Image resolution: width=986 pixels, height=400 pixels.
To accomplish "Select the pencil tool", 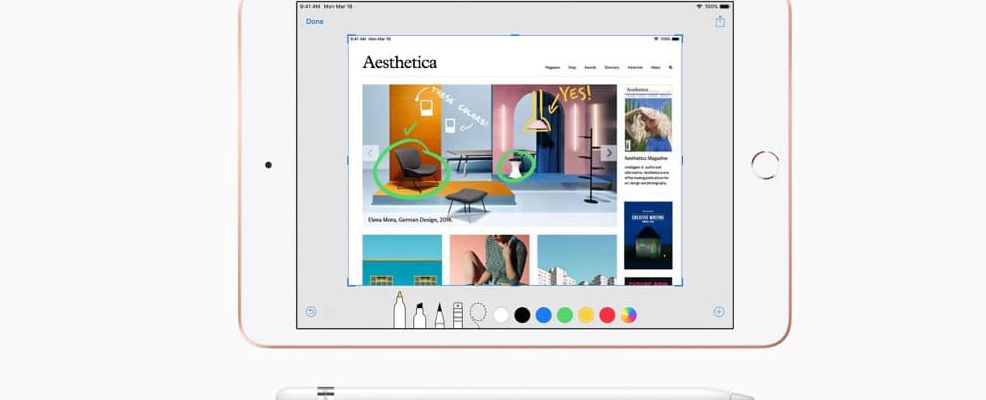I will click(x=439, y=314).
